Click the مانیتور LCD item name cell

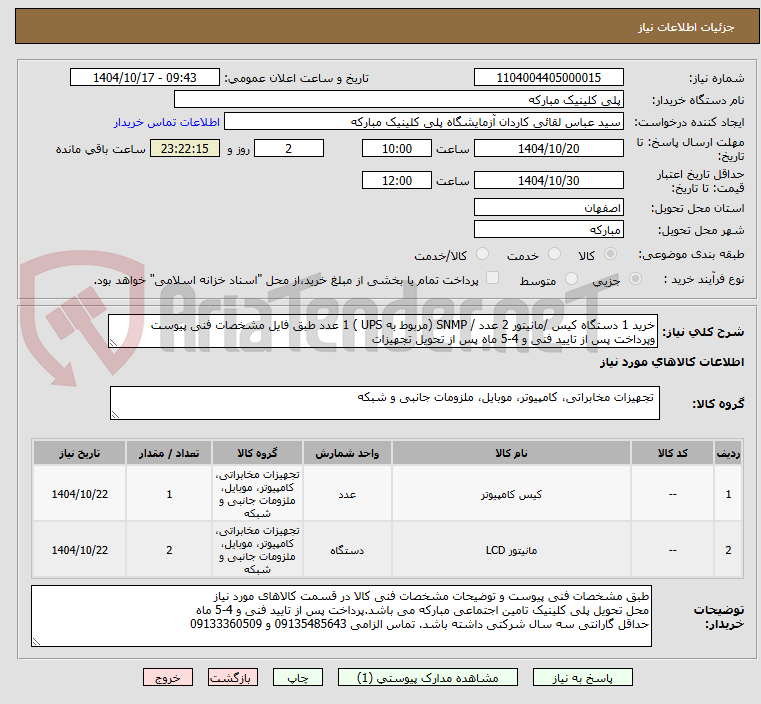point(511,550)
